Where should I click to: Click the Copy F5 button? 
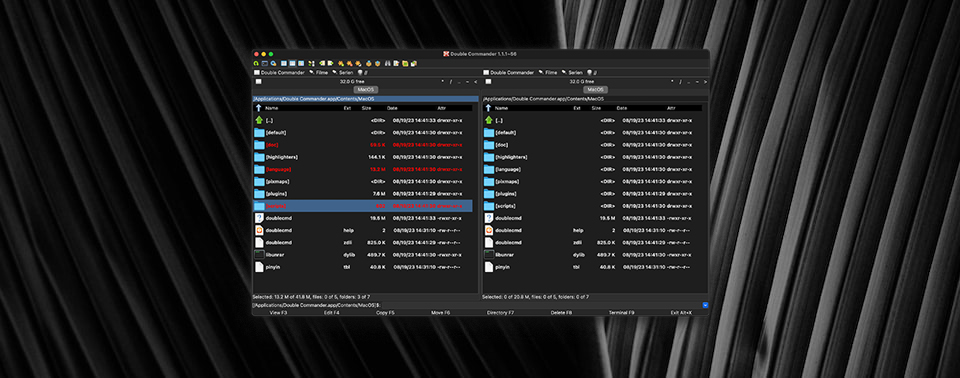385,312
